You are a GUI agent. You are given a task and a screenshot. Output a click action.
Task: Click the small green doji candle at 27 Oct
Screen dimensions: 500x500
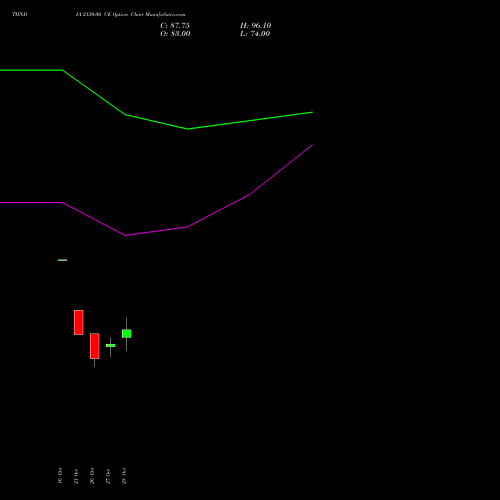click(111, 345)
